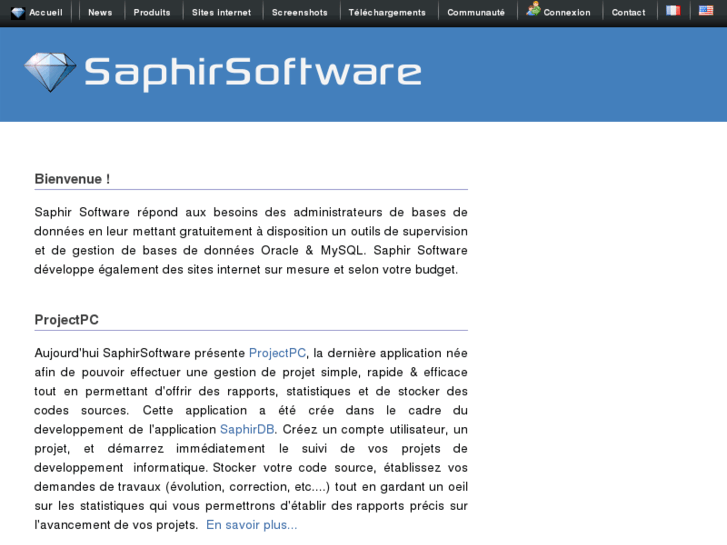727x545 pixels.
Task: Open the Communauté menu item
Action: click(x=476, y=13)
